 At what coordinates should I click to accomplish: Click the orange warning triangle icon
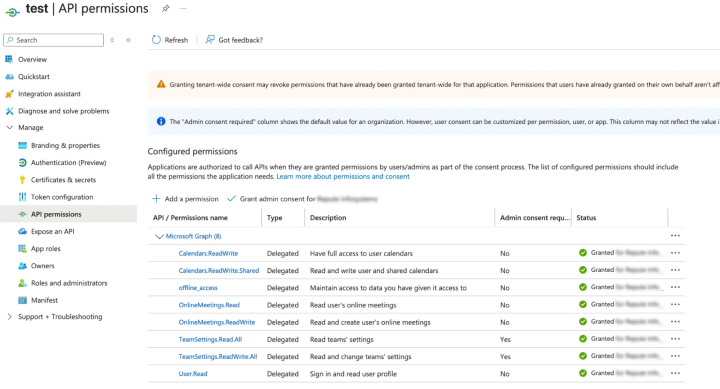[x=161, y=84]
